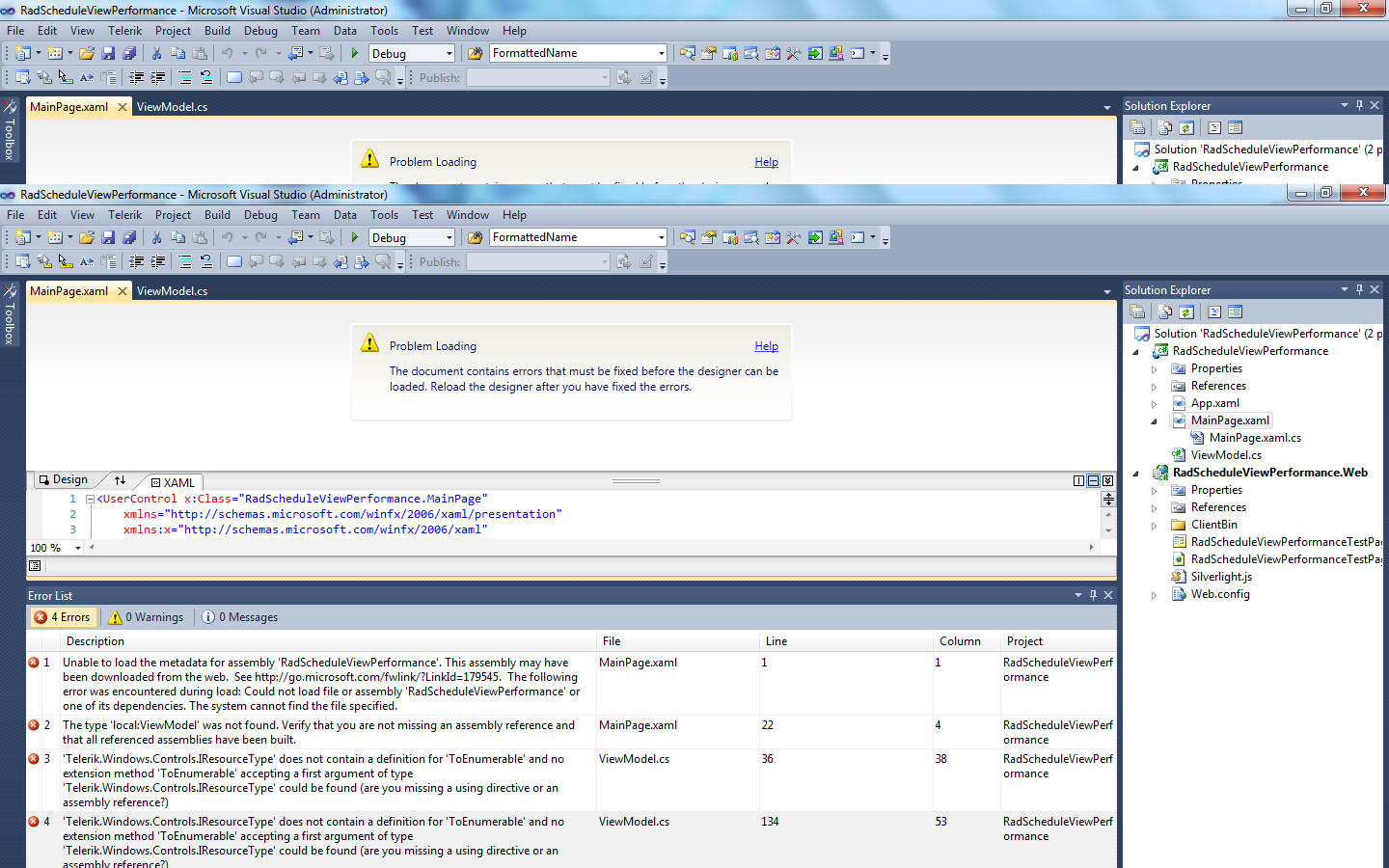The height and width of the screenshot is (868, 1389).
Task: Click Uncomment Selection icon in front window toolbar
Action: 205,262
